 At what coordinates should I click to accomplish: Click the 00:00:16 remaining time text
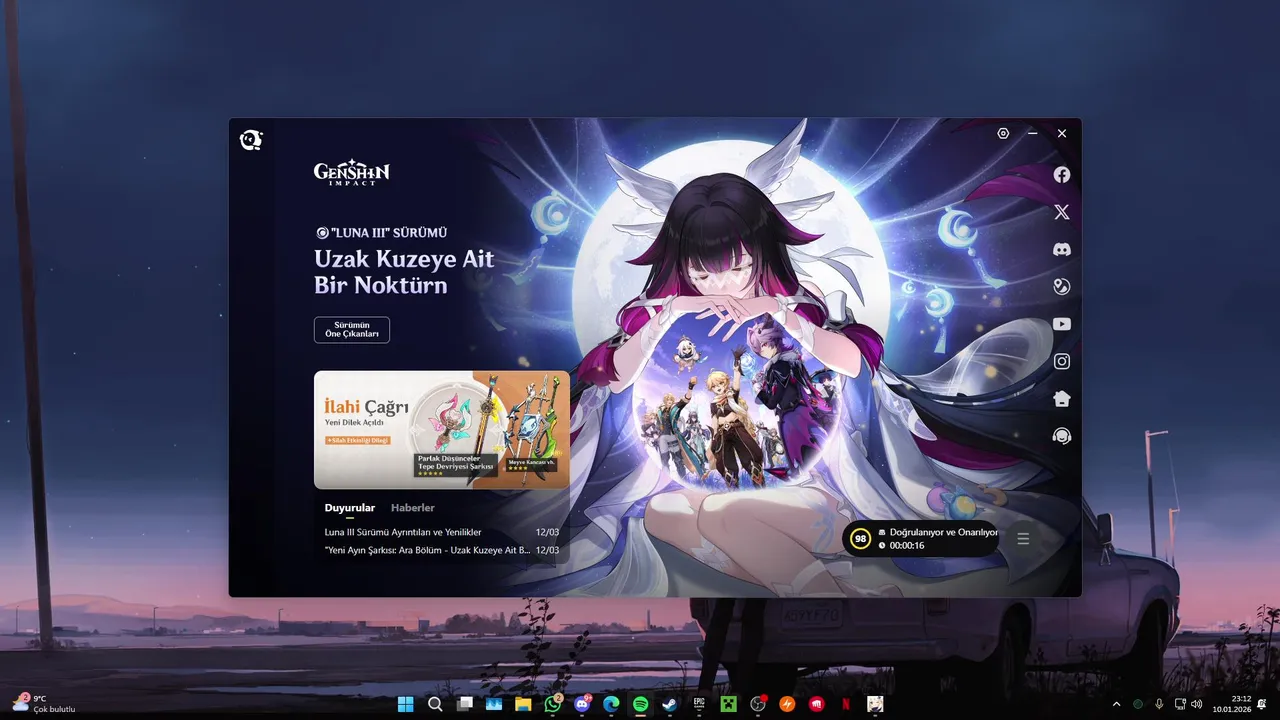click(907, 546)
